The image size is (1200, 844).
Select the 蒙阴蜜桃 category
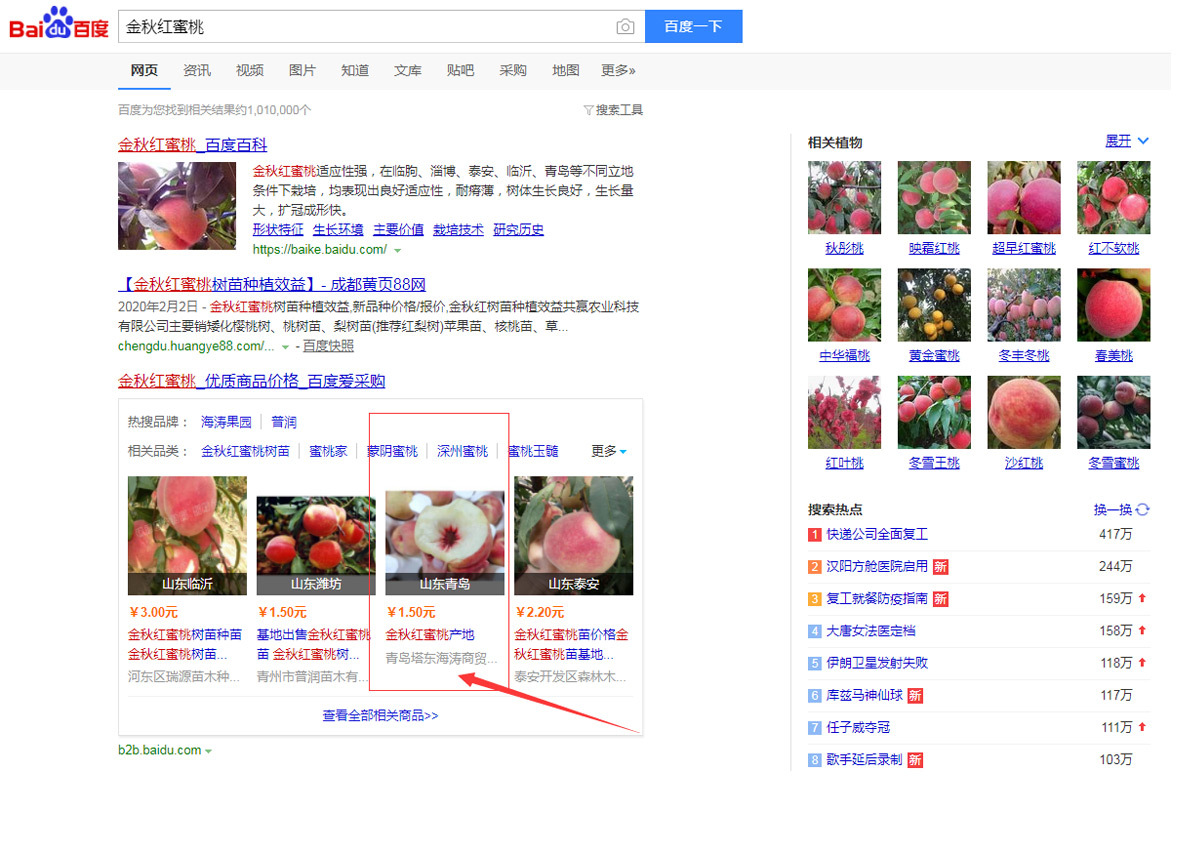coord(392,451)
